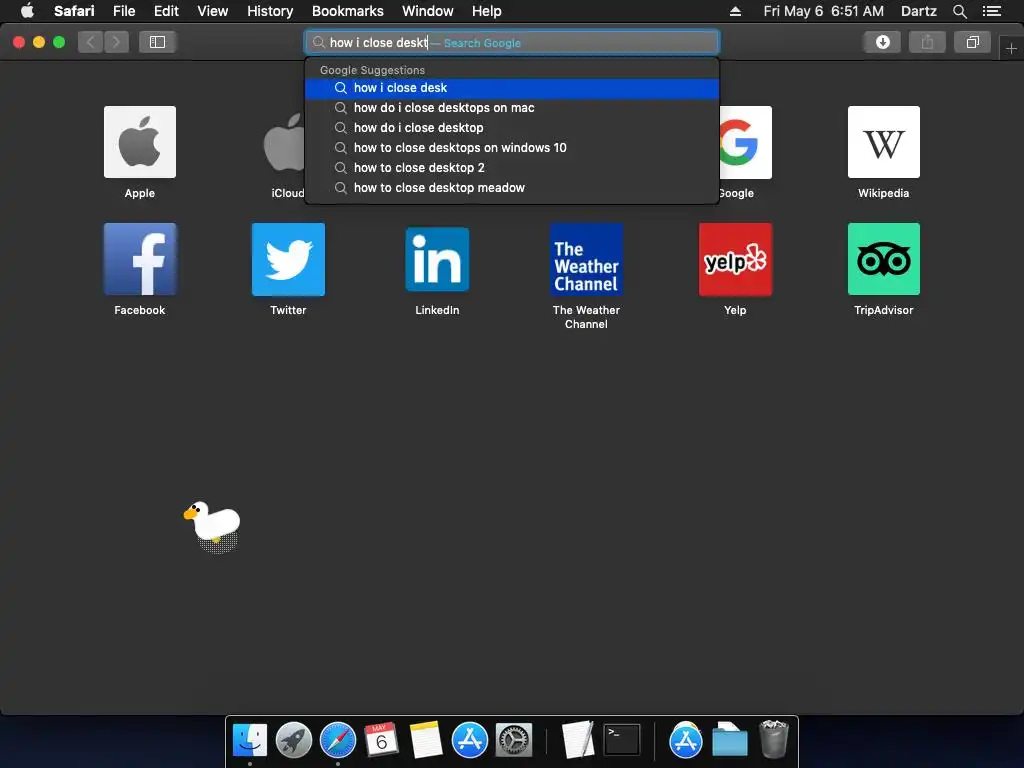The width and height of the screenshot is (1024, 768).
Task: Go forward with the forward arrow
Action: click(x=116, y=42)
